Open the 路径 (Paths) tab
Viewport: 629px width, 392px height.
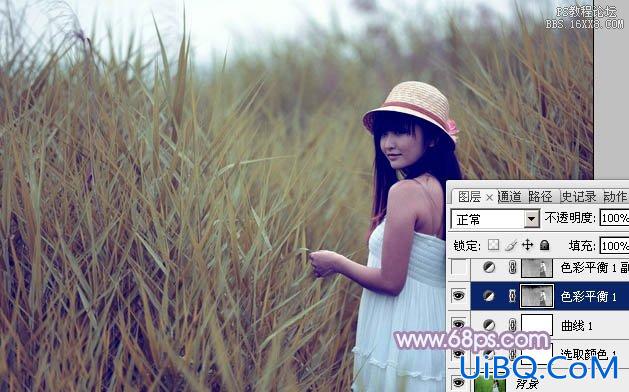(540, 197)
